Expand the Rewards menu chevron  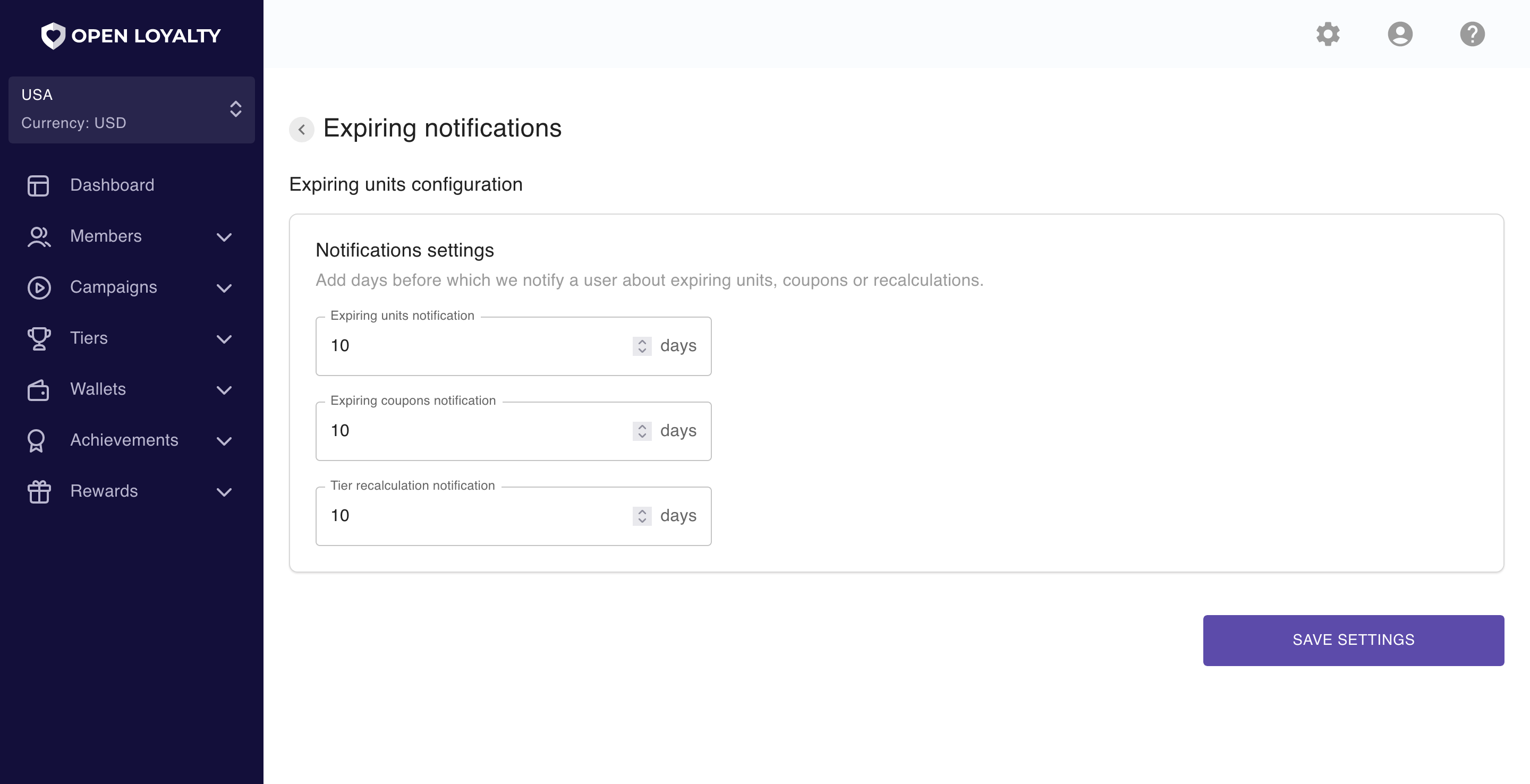[x=224, y=492]
